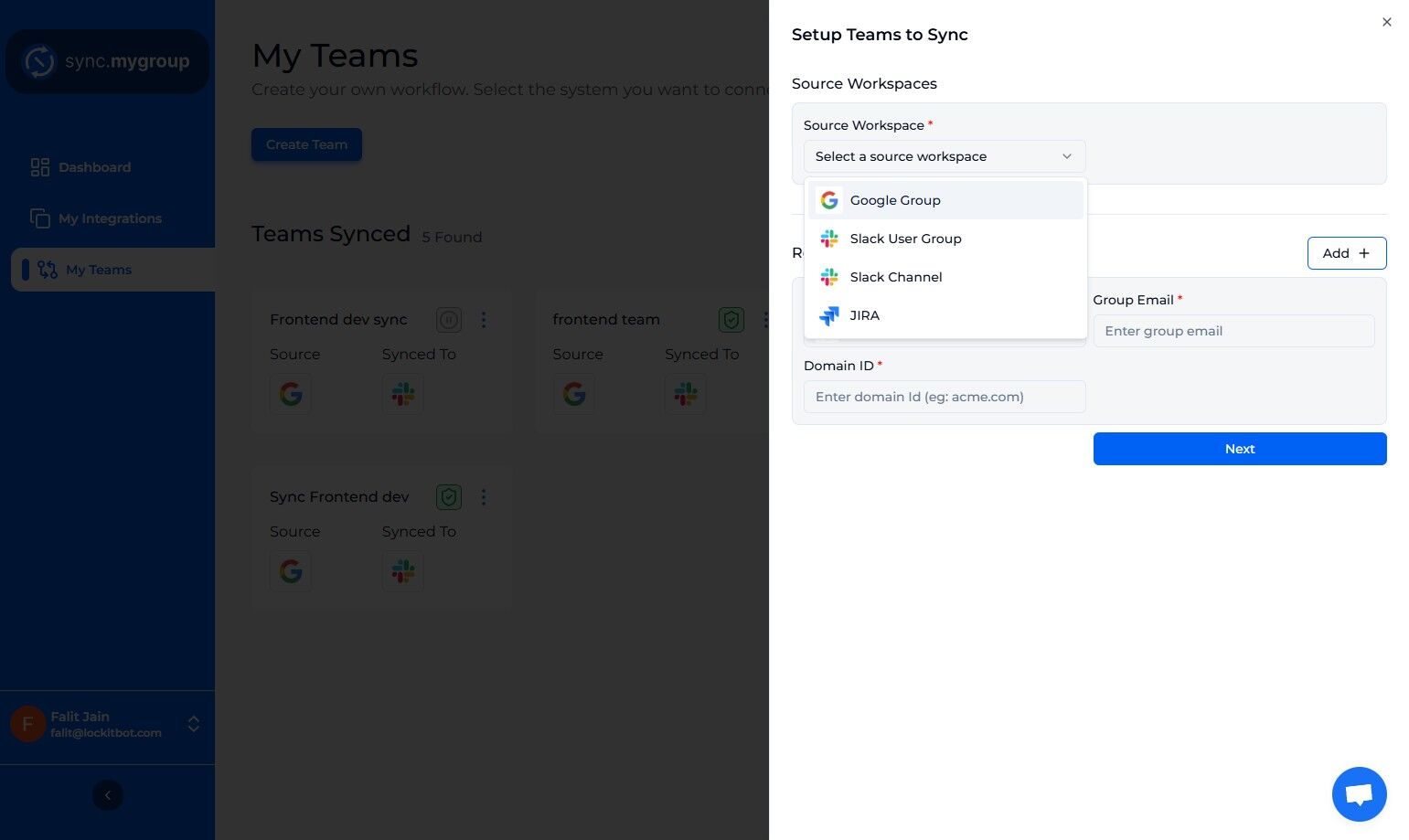
Task: Click the Add button
Action: click(1347, 253)
